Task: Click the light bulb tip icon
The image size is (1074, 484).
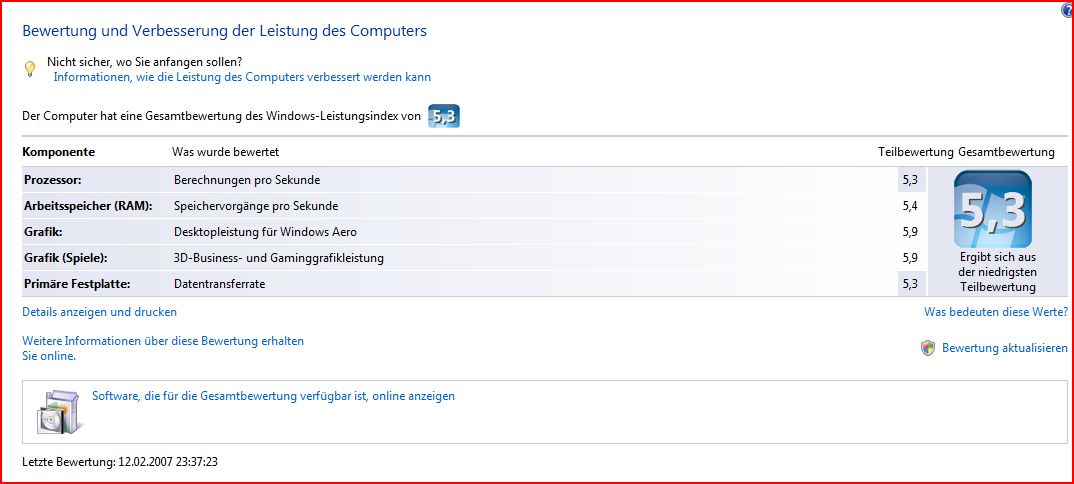Action: point(29,69)
